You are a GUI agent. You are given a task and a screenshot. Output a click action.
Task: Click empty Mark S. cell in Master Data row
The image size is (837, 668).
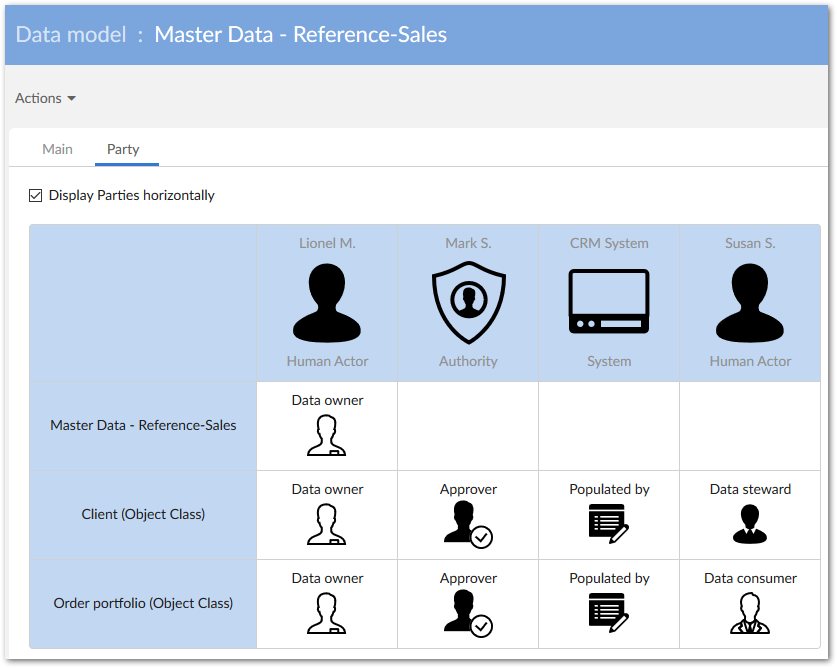pyautogui.click(x=468, y=425)
